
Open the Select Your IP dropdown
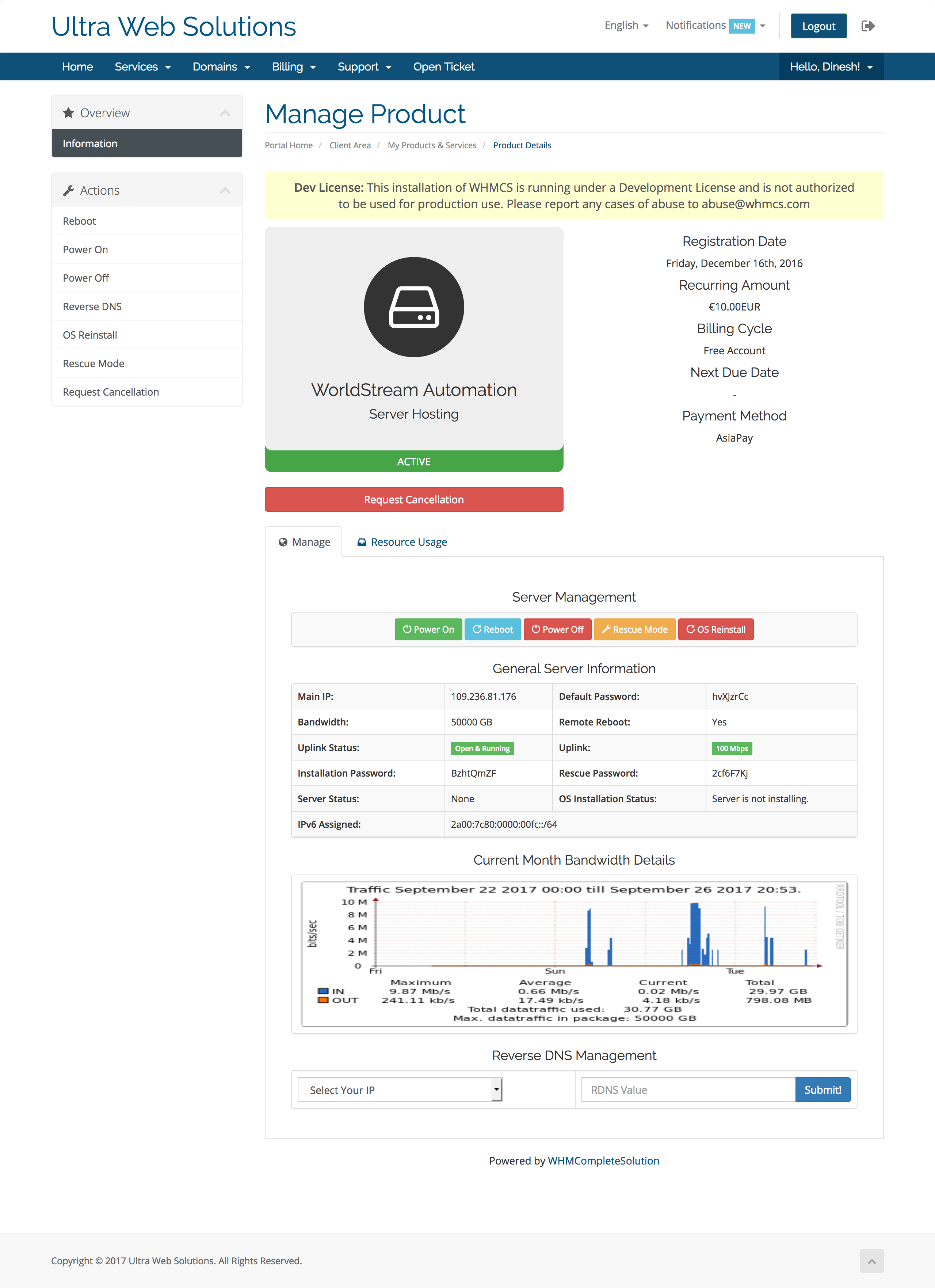[x=399, y=1089]
